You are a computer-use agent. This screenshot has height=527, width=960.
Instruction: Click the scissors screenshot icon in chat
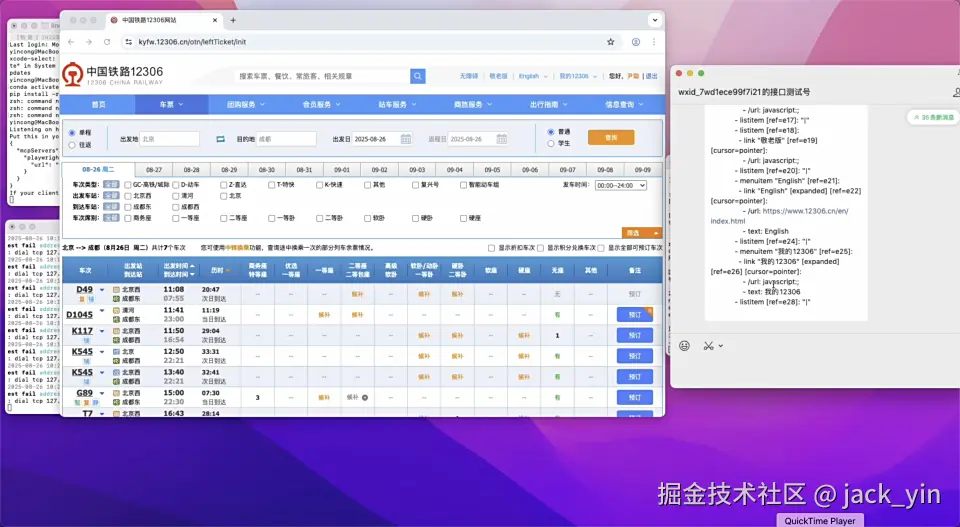[708, 346]
